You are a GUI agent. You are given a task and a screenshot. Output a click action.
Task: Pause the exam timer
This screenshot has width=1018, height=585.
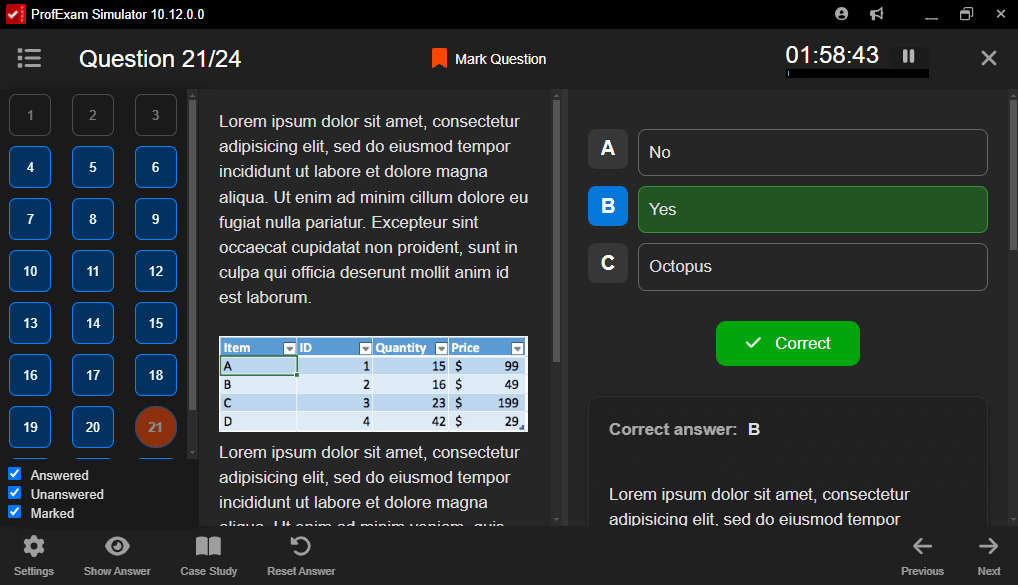click(x=908, y=57)
